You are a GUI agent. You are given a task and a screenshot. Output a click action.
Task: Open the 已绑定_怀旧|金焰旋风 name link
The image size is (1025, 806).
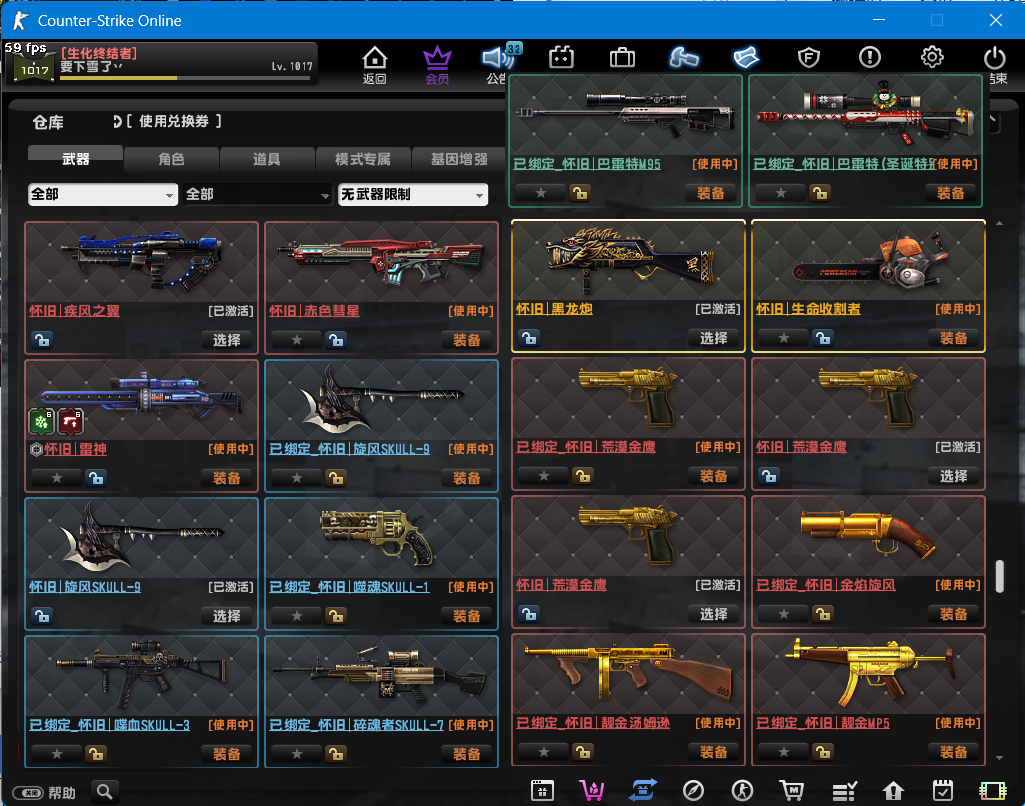826,585
